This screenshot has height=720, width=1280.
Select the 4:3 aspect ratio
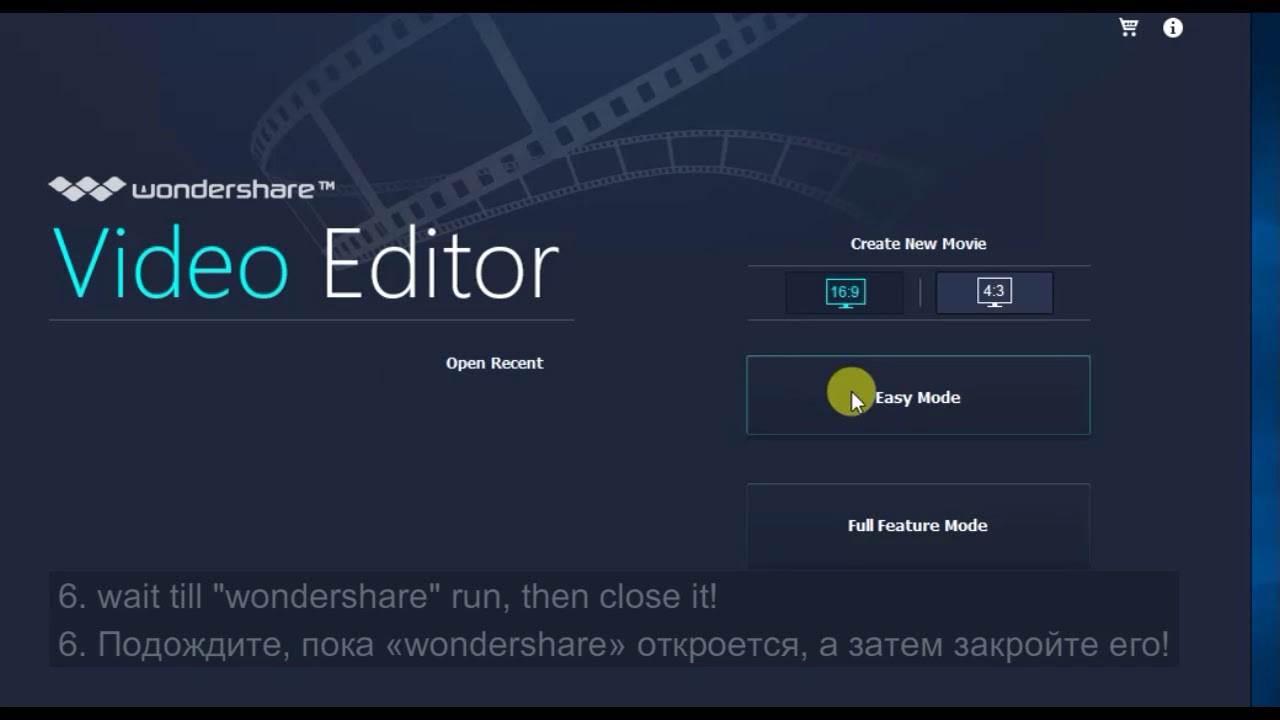pyautogui.click(x=994, y=293)
